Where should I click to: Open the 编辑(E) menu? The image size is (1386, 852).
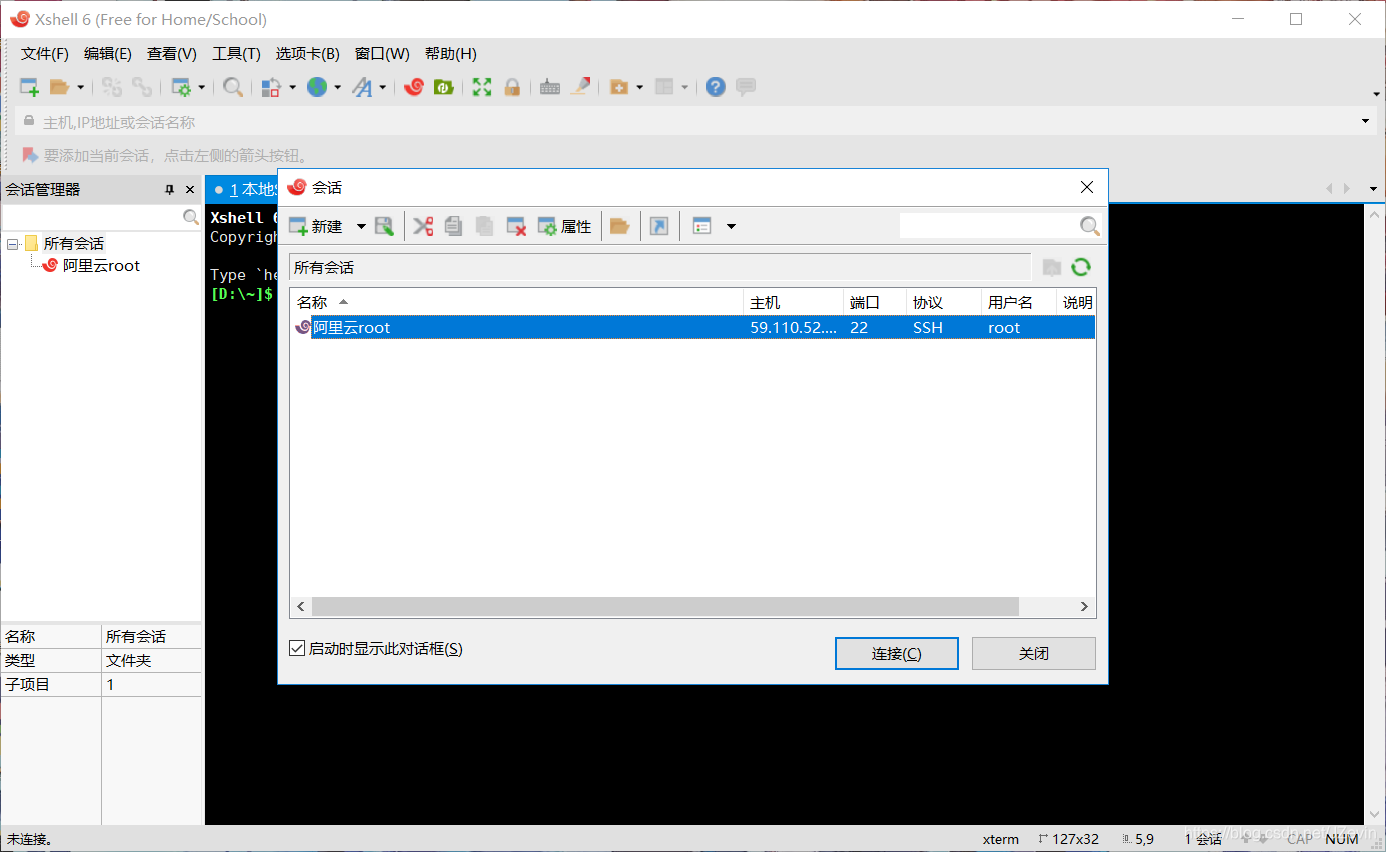(x=108, y=54)
